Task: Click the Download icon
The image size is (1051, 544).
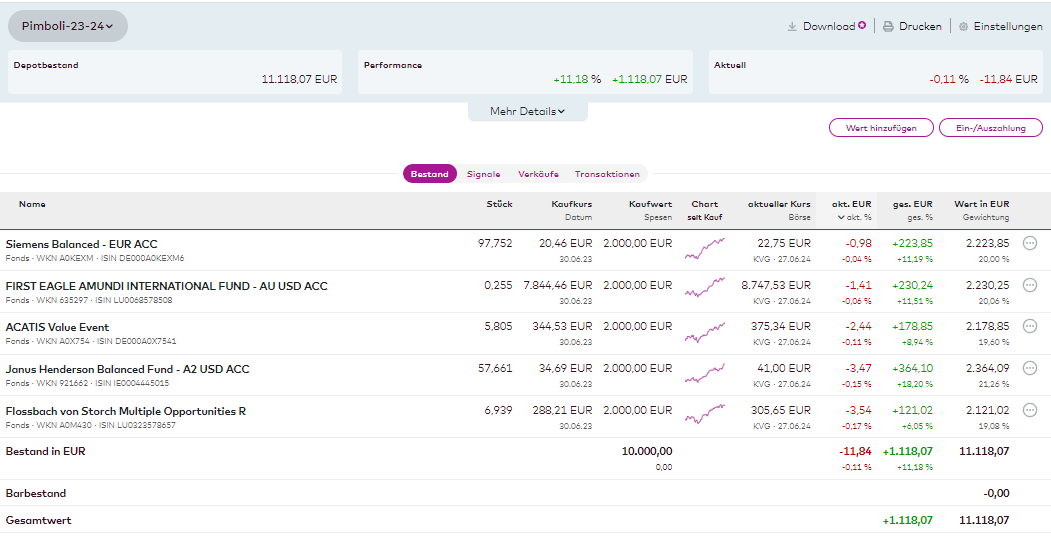Action: (792, 27)
